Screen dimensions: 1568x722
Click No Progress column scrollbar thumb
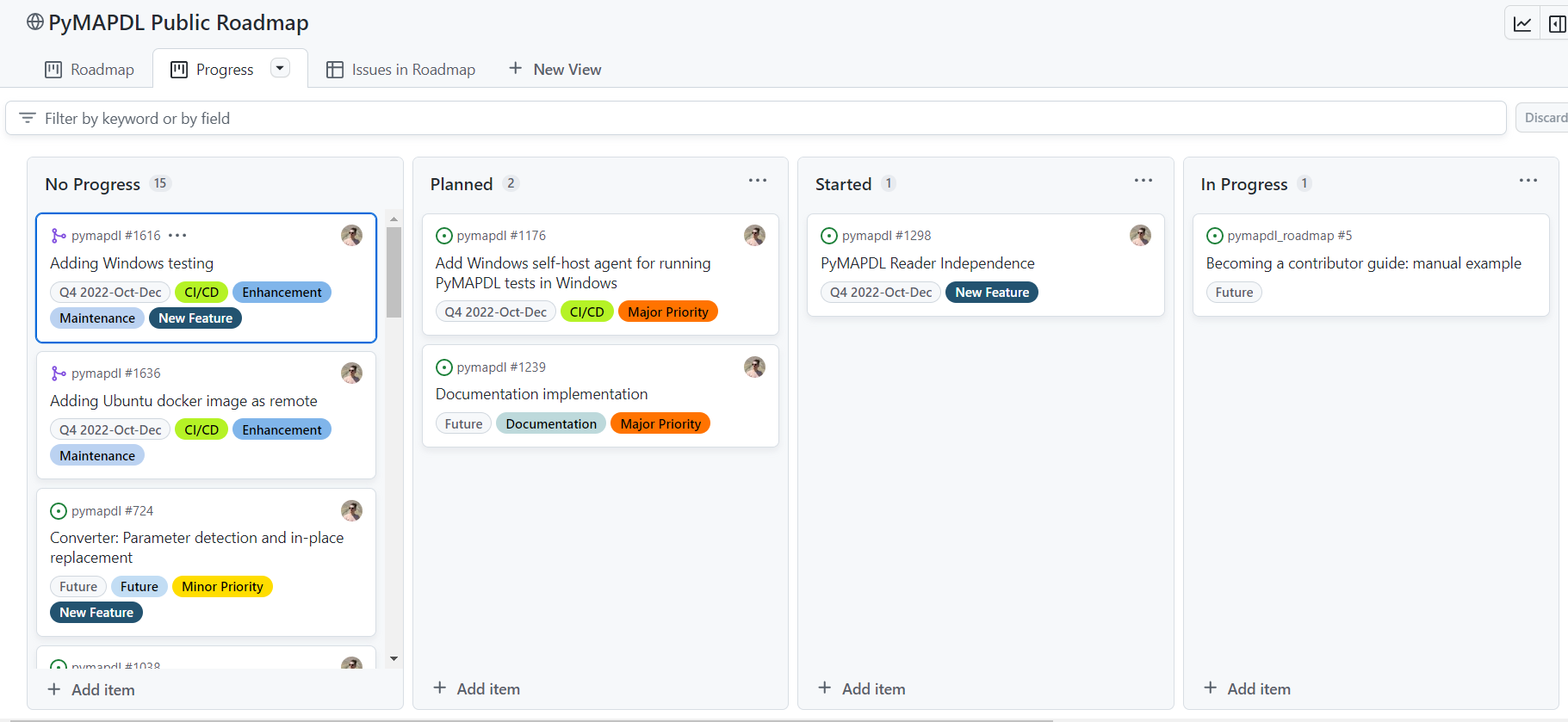394,272
